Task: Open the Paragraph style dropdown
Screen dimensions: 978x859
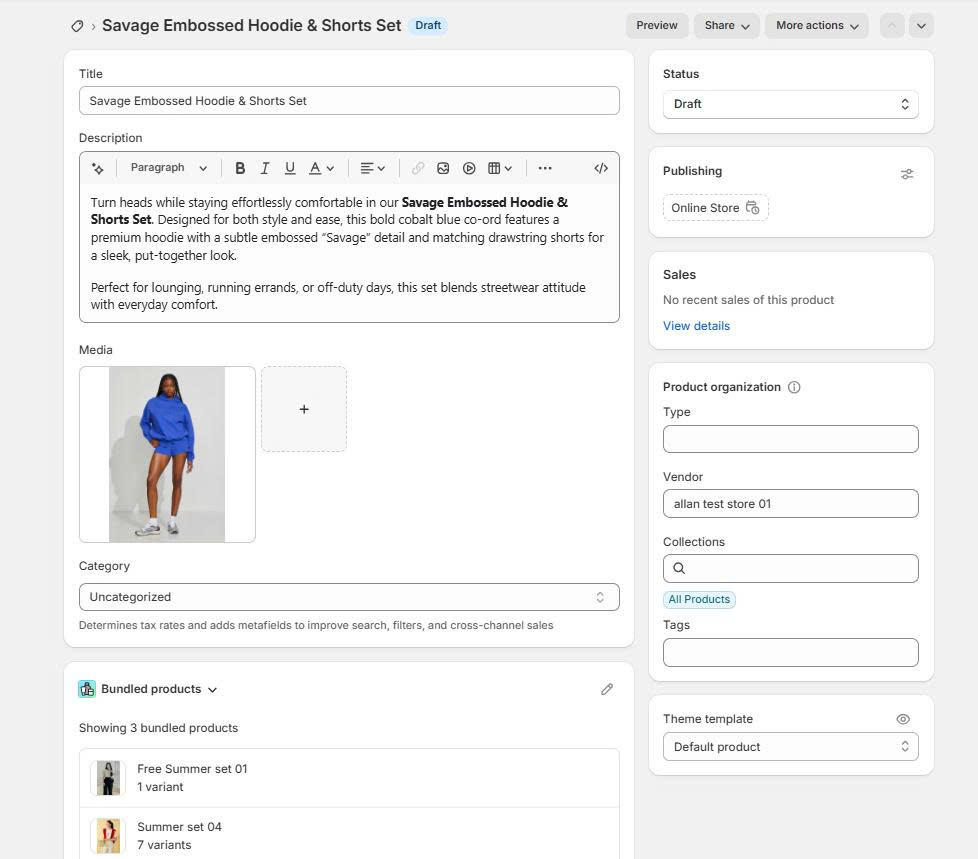Action: pyautogui.click(x=168, y=168)
